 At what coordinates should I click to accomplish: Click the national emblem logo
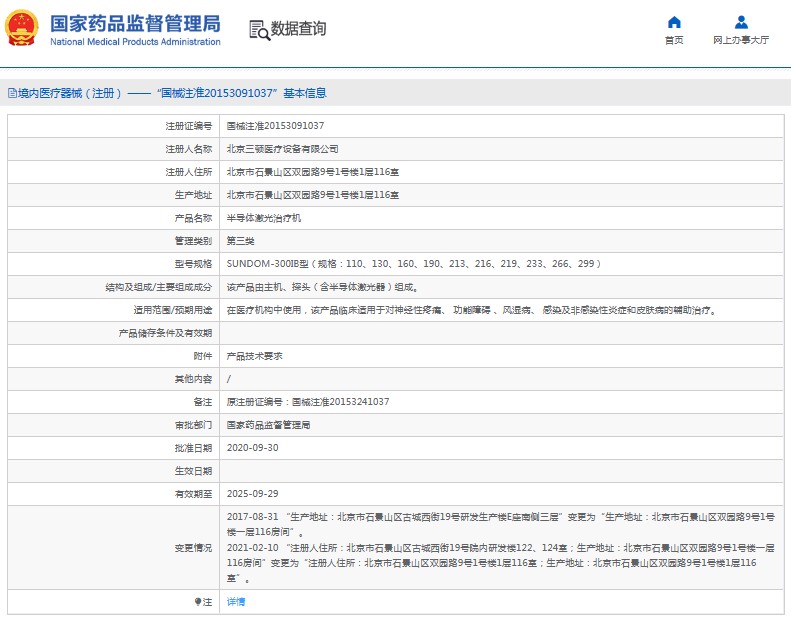pyautogui.click(x=21, y=28)
